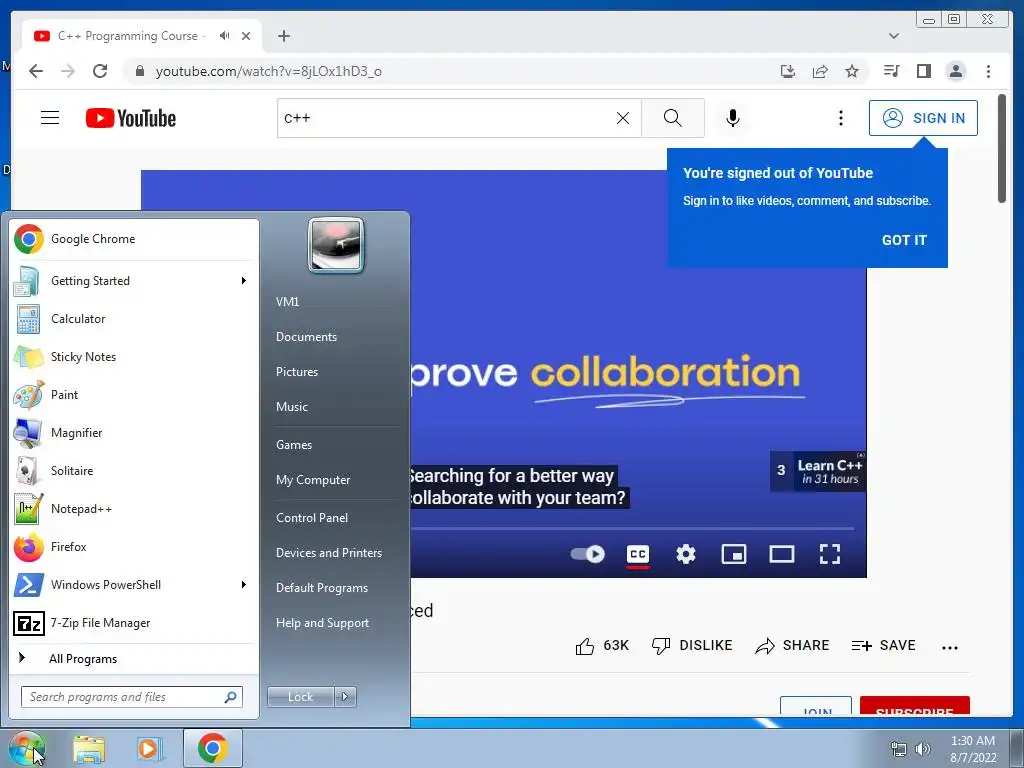
Task: Open Chrome three-dot menu
Action: point(988,71)
